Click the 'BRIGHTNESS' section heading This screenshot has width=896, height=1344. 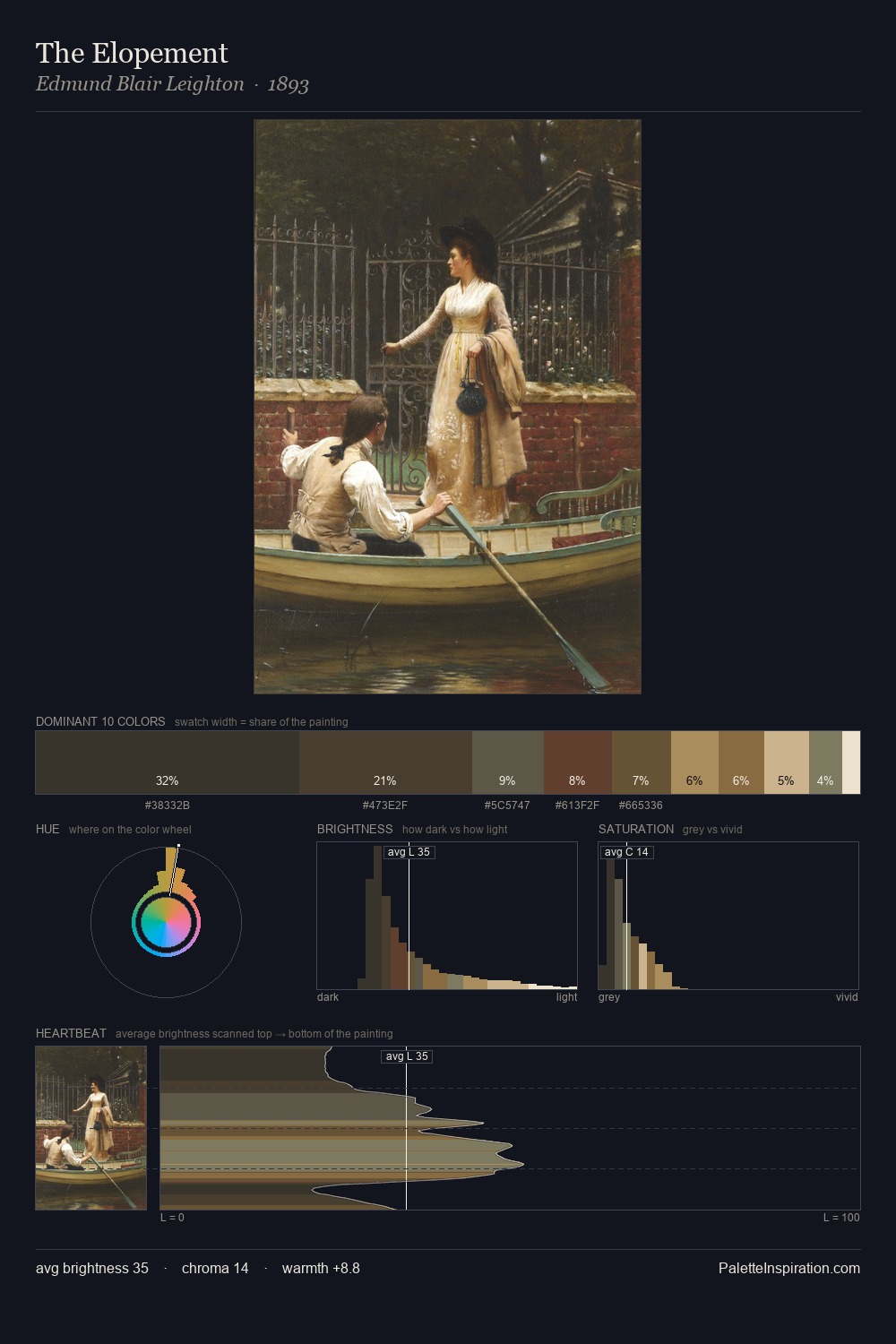pyautogui.click(x=355, y=829)
